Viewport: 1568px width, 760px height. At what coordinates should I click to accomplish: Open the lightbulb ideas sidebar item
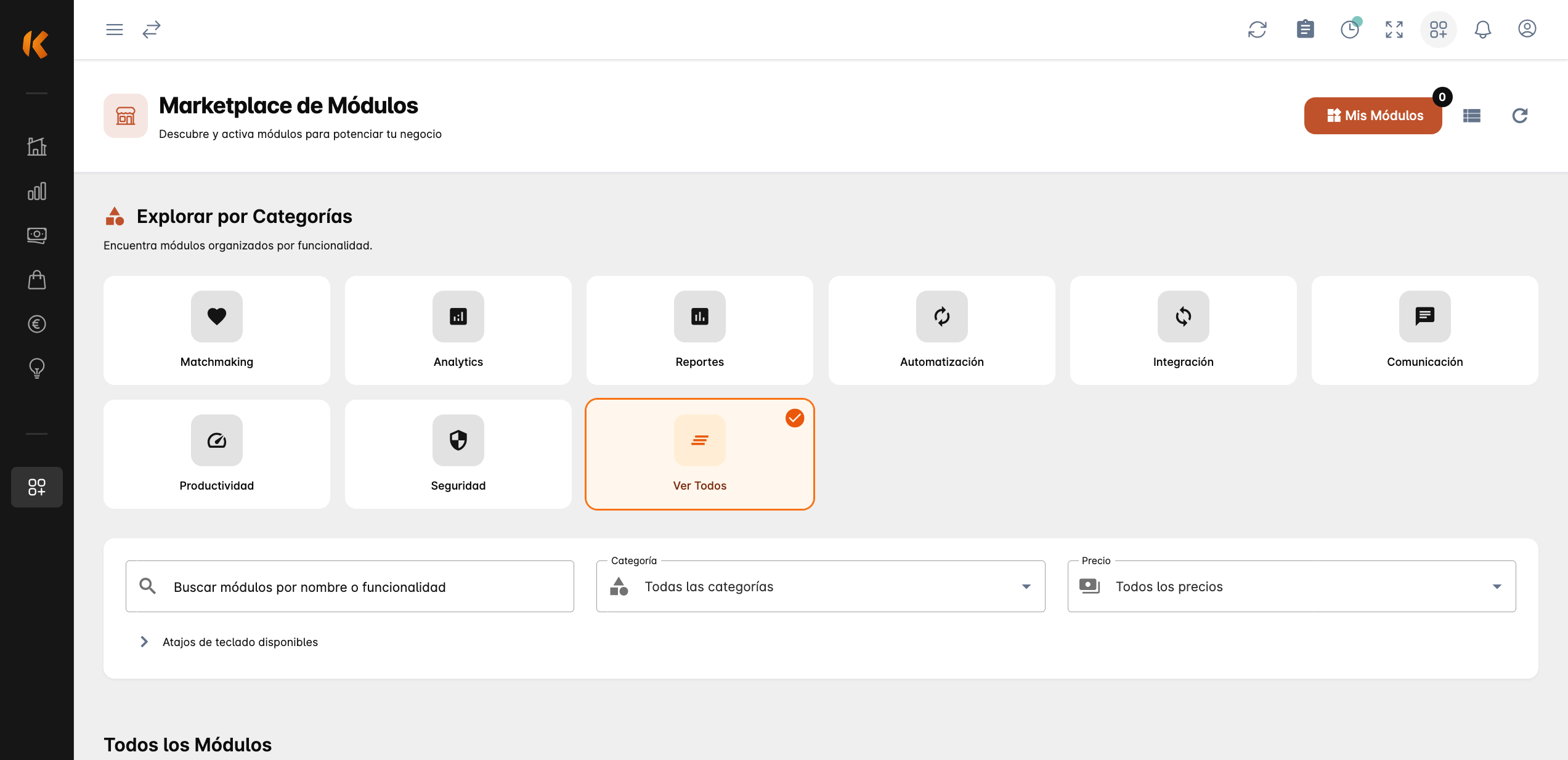[x=37, y=368]
